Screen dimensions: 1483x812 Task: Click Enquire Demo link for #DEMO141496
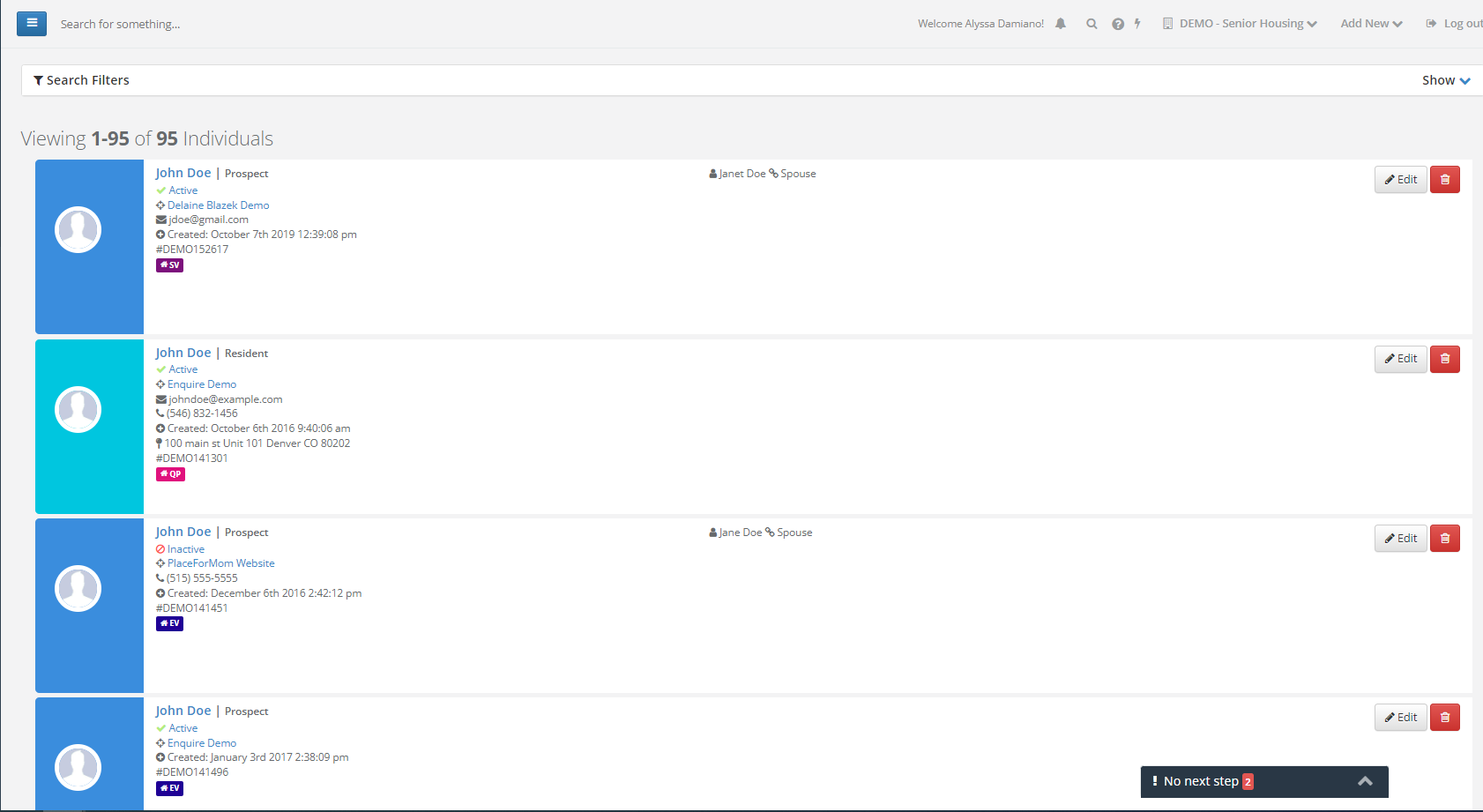click(x=202, y=743)
